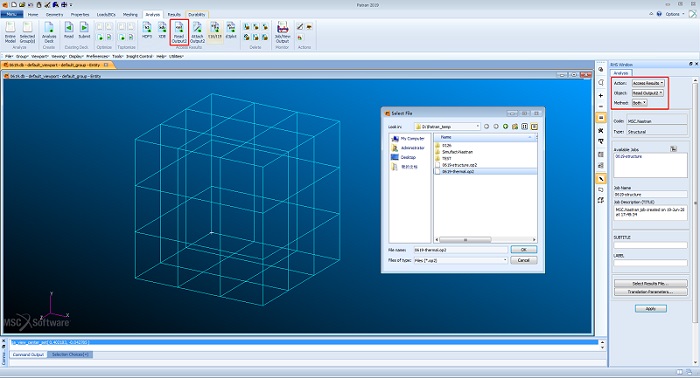Click the plus icon in side toolbar
Screen dimensions: 700x378
click(x=601, y=96)
